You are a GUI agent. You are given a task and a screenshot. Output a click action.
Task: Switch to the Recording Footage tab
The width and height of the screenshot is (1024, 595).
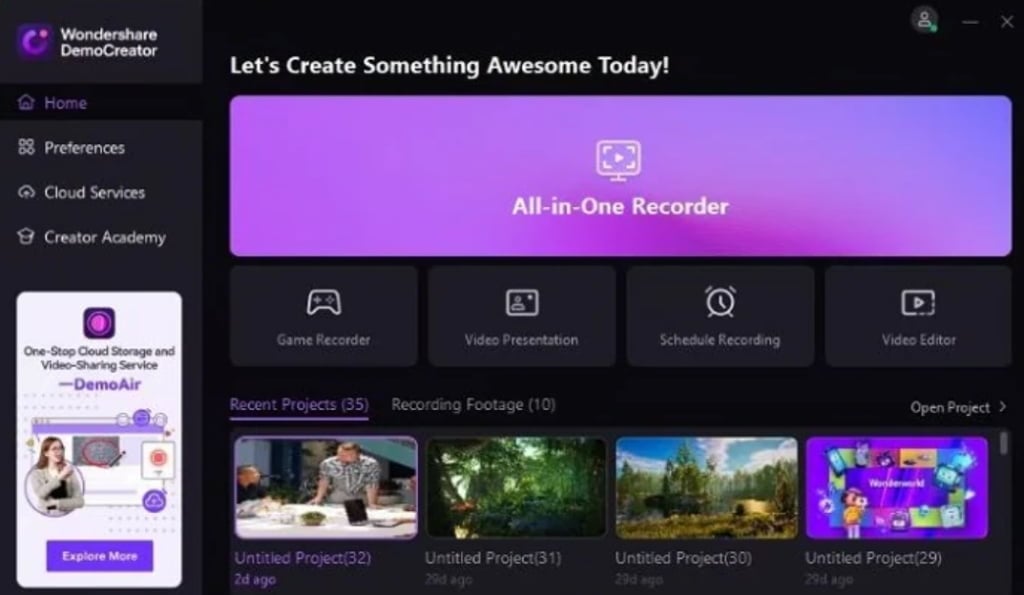click(473, 405)
